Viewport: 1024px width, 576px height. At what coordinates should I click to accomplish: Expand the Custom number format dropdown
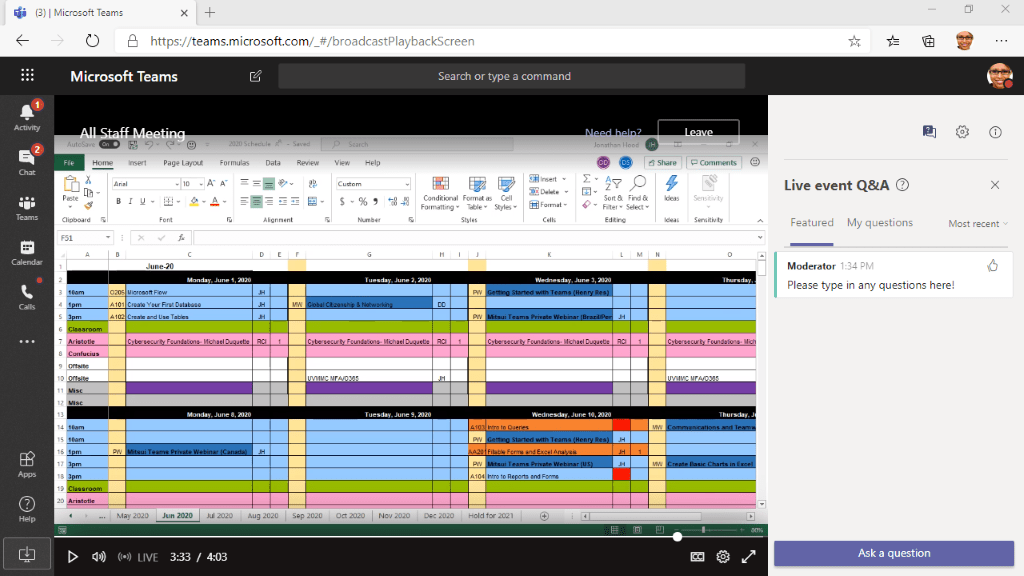[x=407, y=184]
